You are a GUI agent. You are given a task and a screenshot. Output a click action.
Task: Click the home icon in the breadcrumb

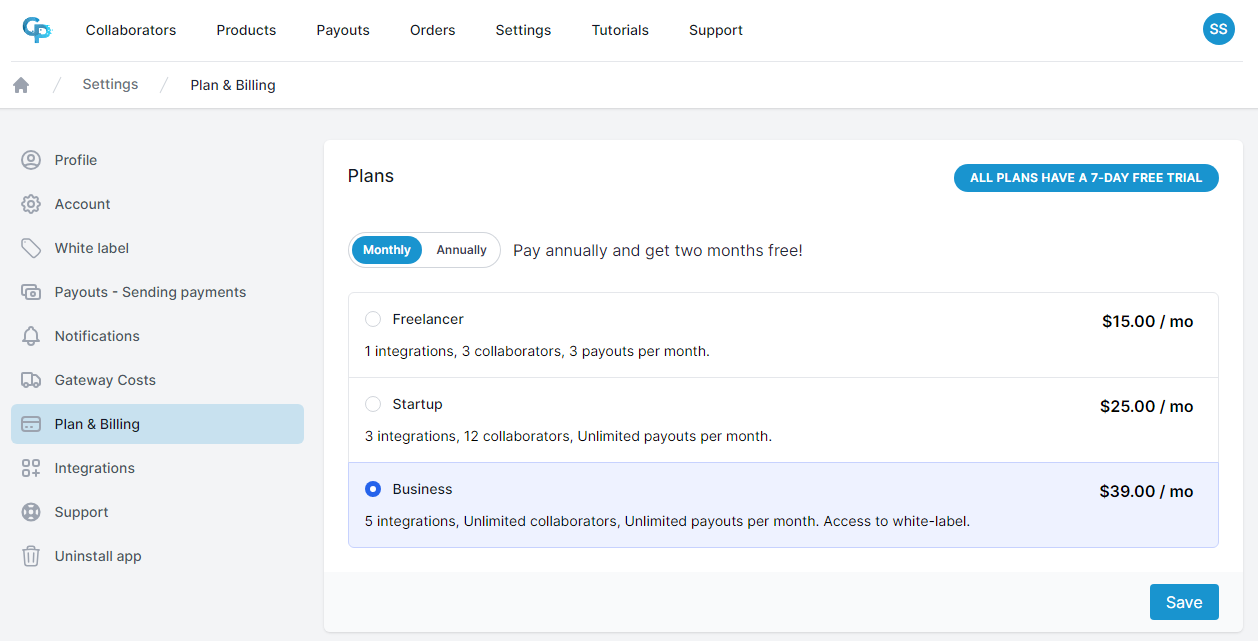tap(20, 84)
